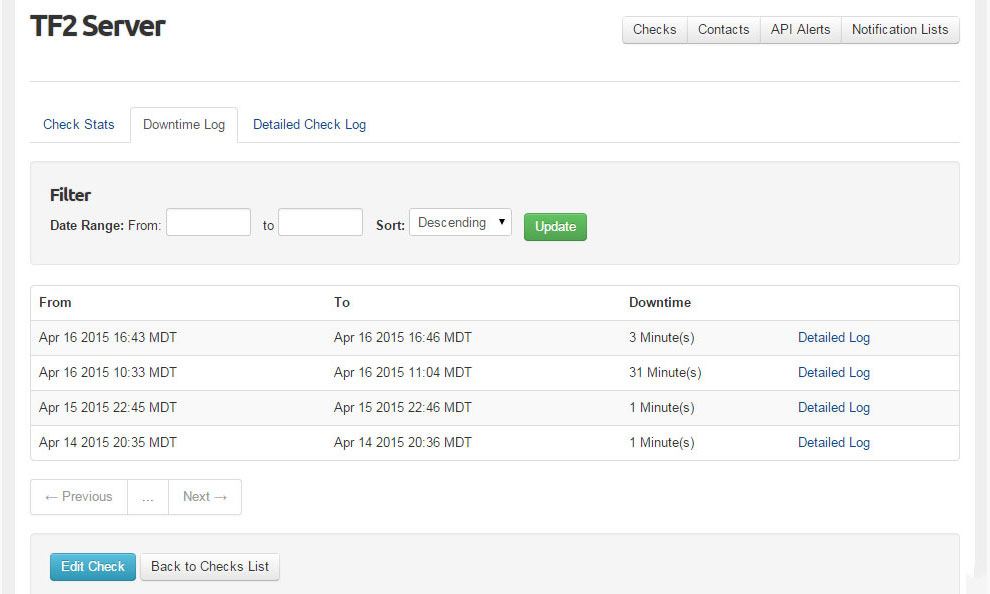This screenshot has height=594, width=990.
Task: Switch to Detailed Check Log tab
Action: [x=309, y=124]
